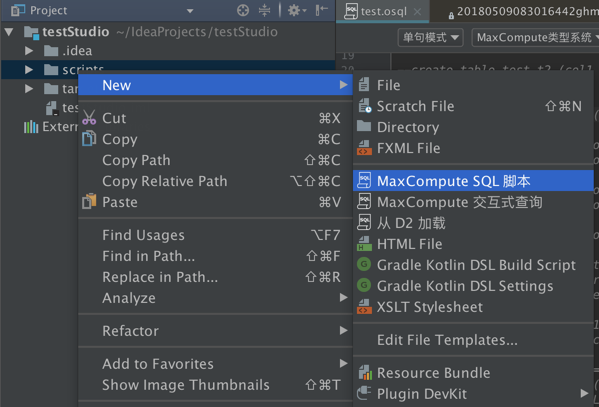Image resolution: width=599 pixels, height=407 pixels.
Task: Select MaxCompute 交互式查询
Action: [x=473, y=202]
